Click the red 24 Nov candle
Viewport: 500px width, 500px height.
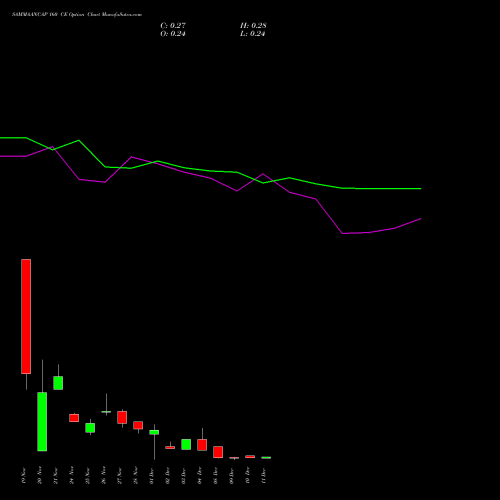[74, 418]
